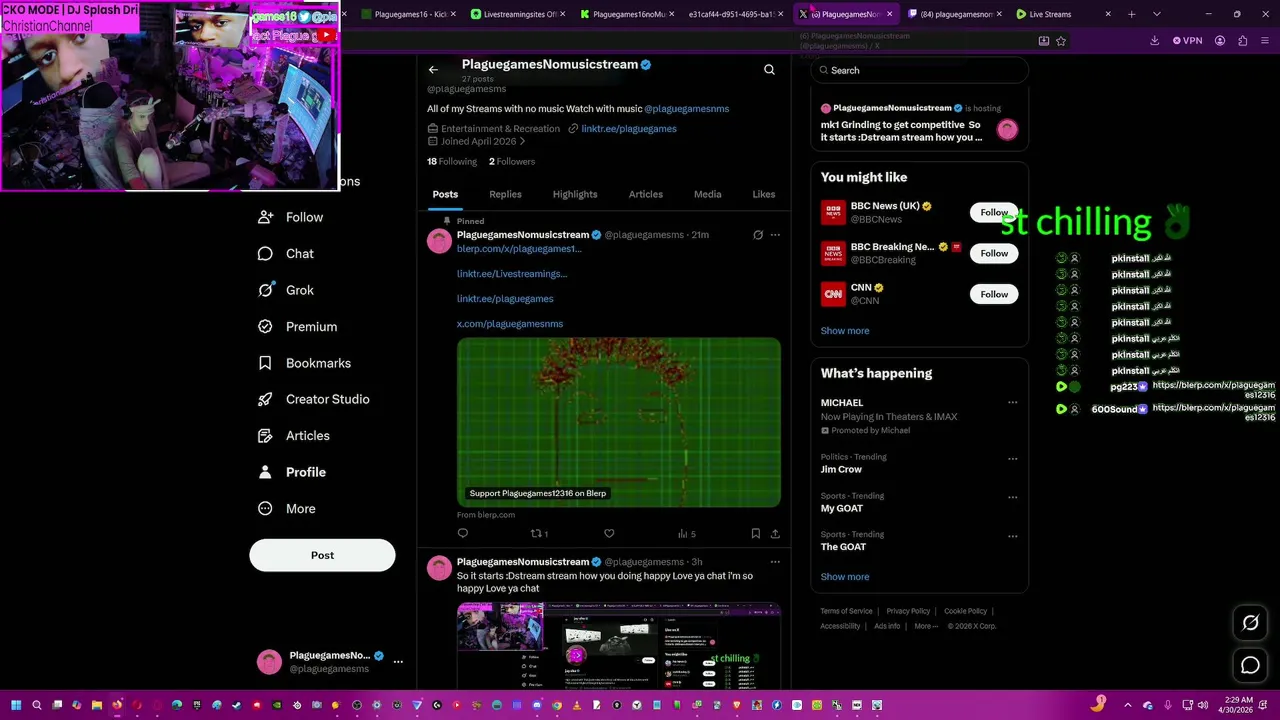Open blerp.com link in the pinned post

tap(519, 249)
